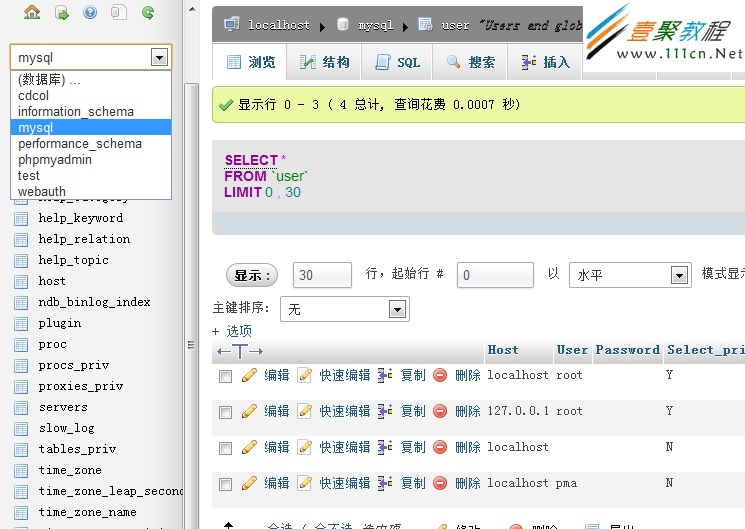Click the server icon next to localhost breadcrumb
The width and height of the screenshot is (745, 529).
231,24
